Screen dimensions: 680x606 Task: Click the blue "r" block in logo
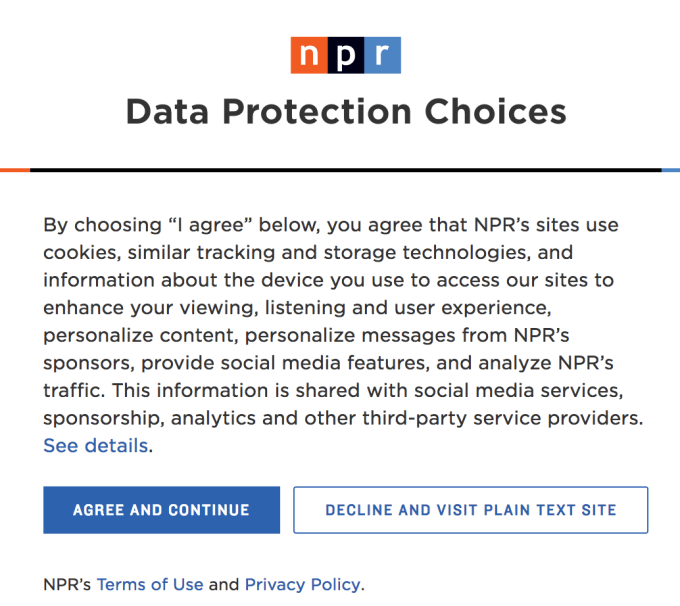point(383,55)
